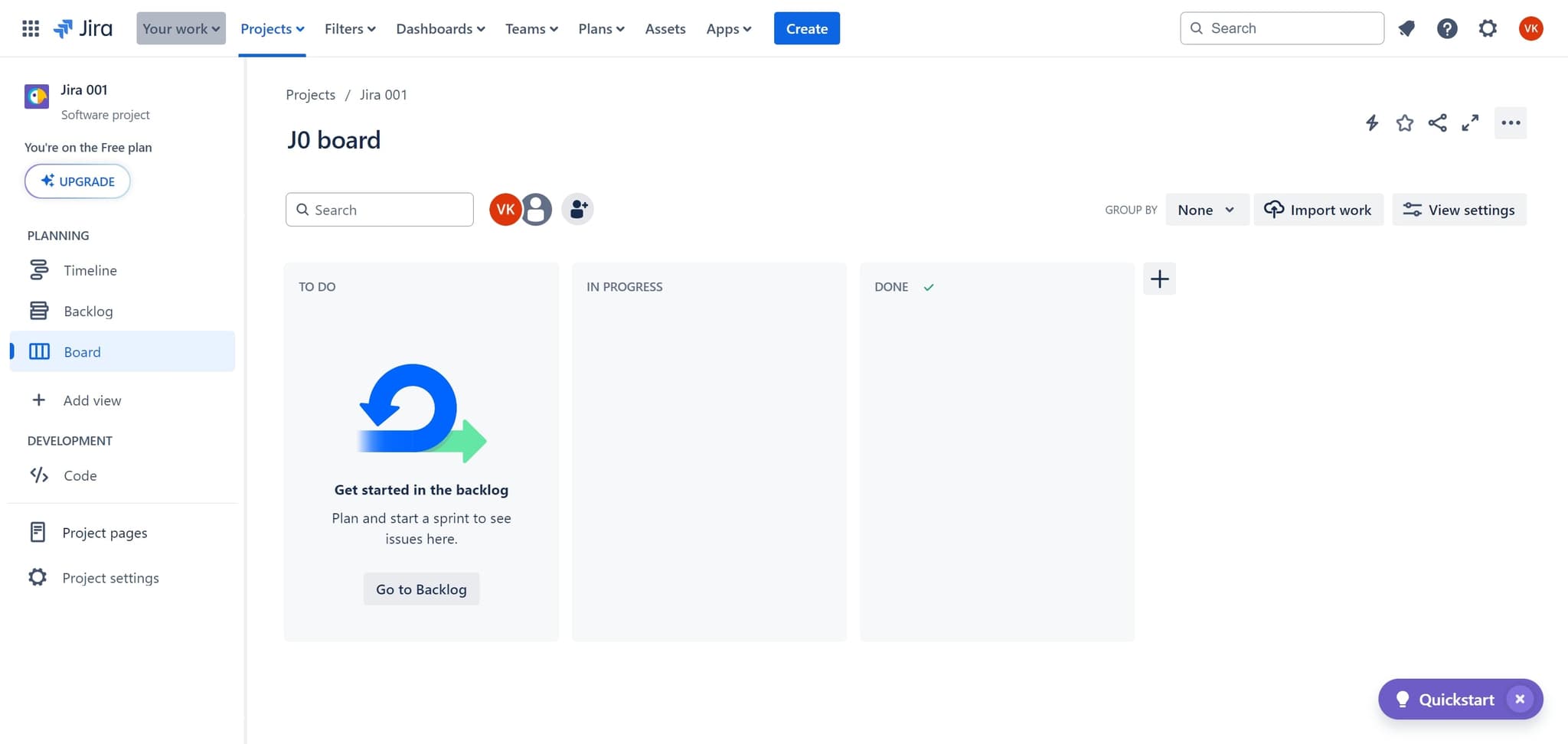Open Backlog in the sidebar
The width and height of the screenshot is (1568, 744).
coord(88,311)
